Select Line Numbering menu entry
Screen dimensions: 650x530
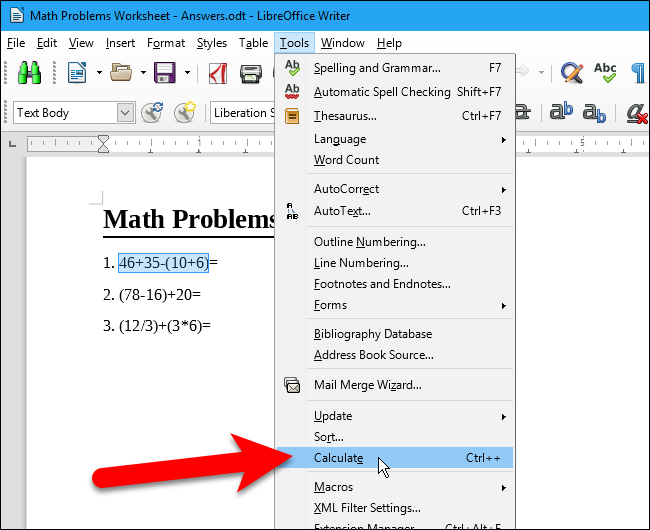point(395,263)
